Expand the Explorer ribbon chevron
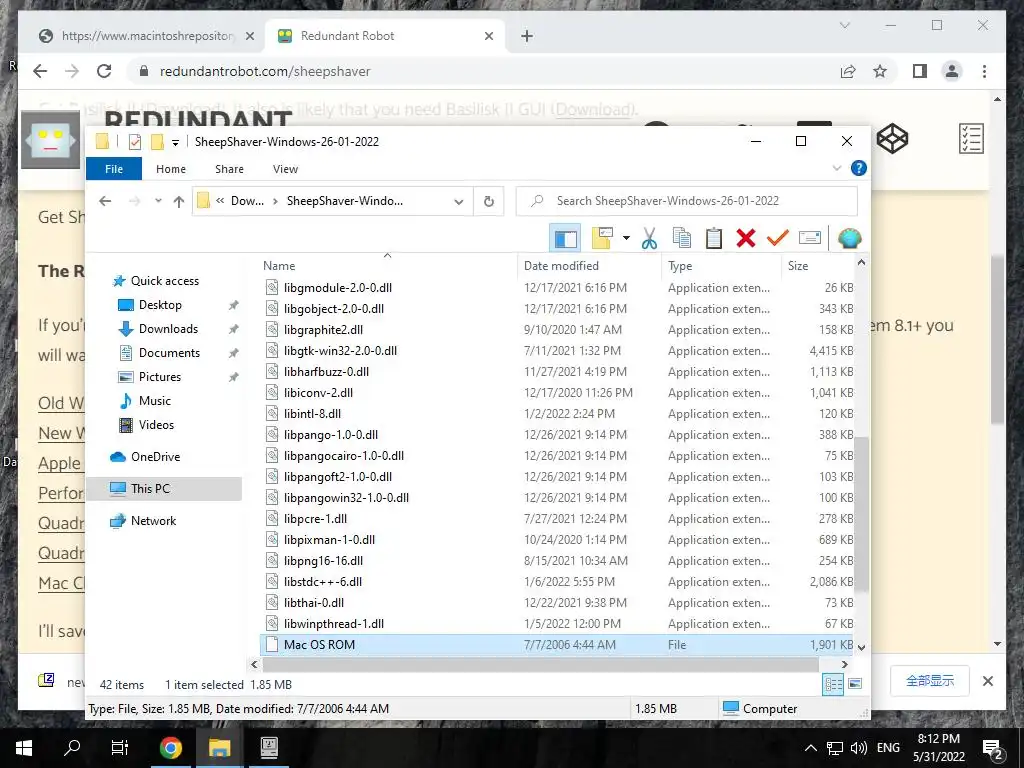 tap(837, 168)
